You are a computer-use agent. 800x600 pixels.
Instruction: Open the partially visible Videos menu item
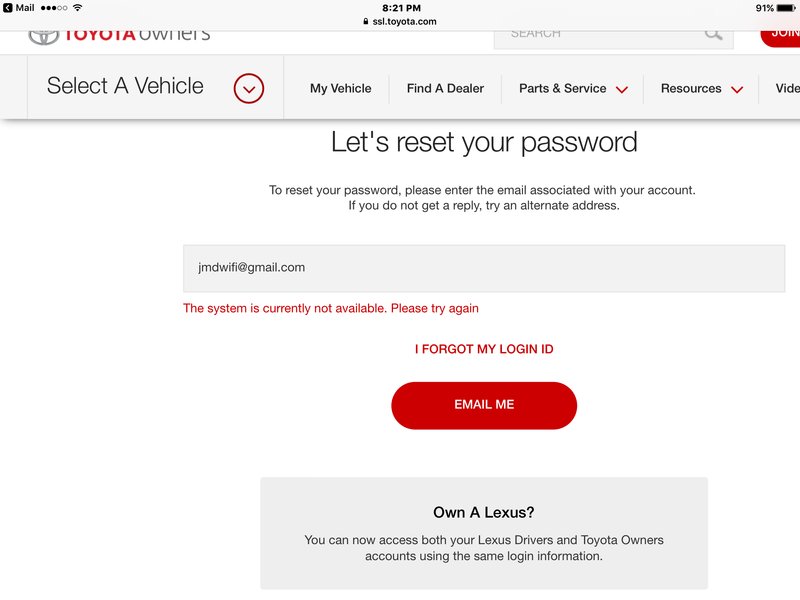click(x=787, y=88)
